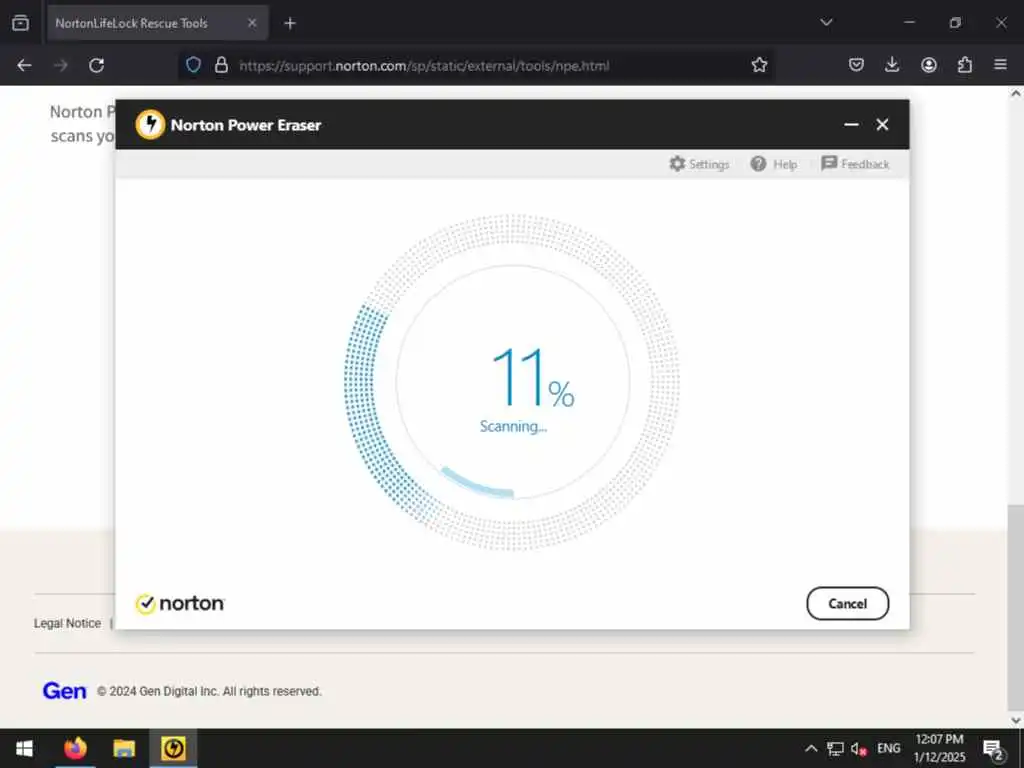Bookmark this page with the star
This screenshot has height=768, width=1024.
point(759,65)
